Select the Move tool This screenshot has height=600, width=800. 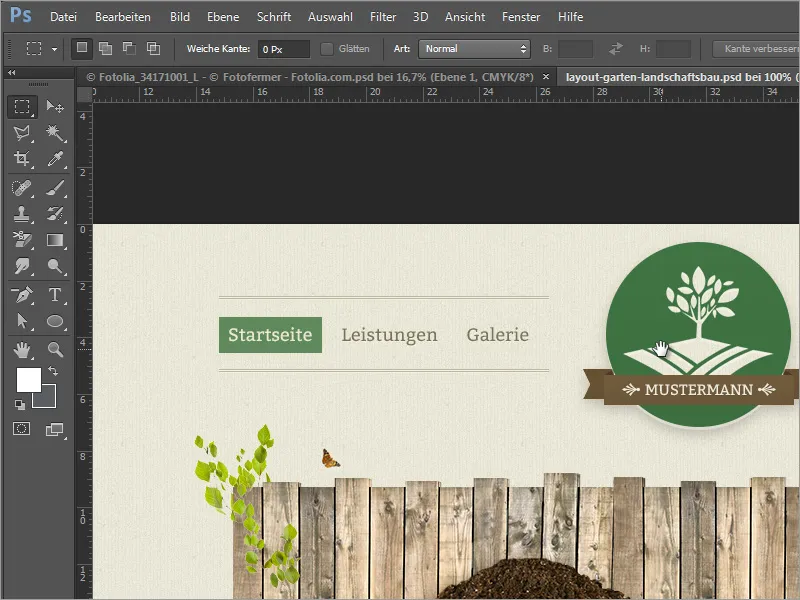(x=55, y=107)
